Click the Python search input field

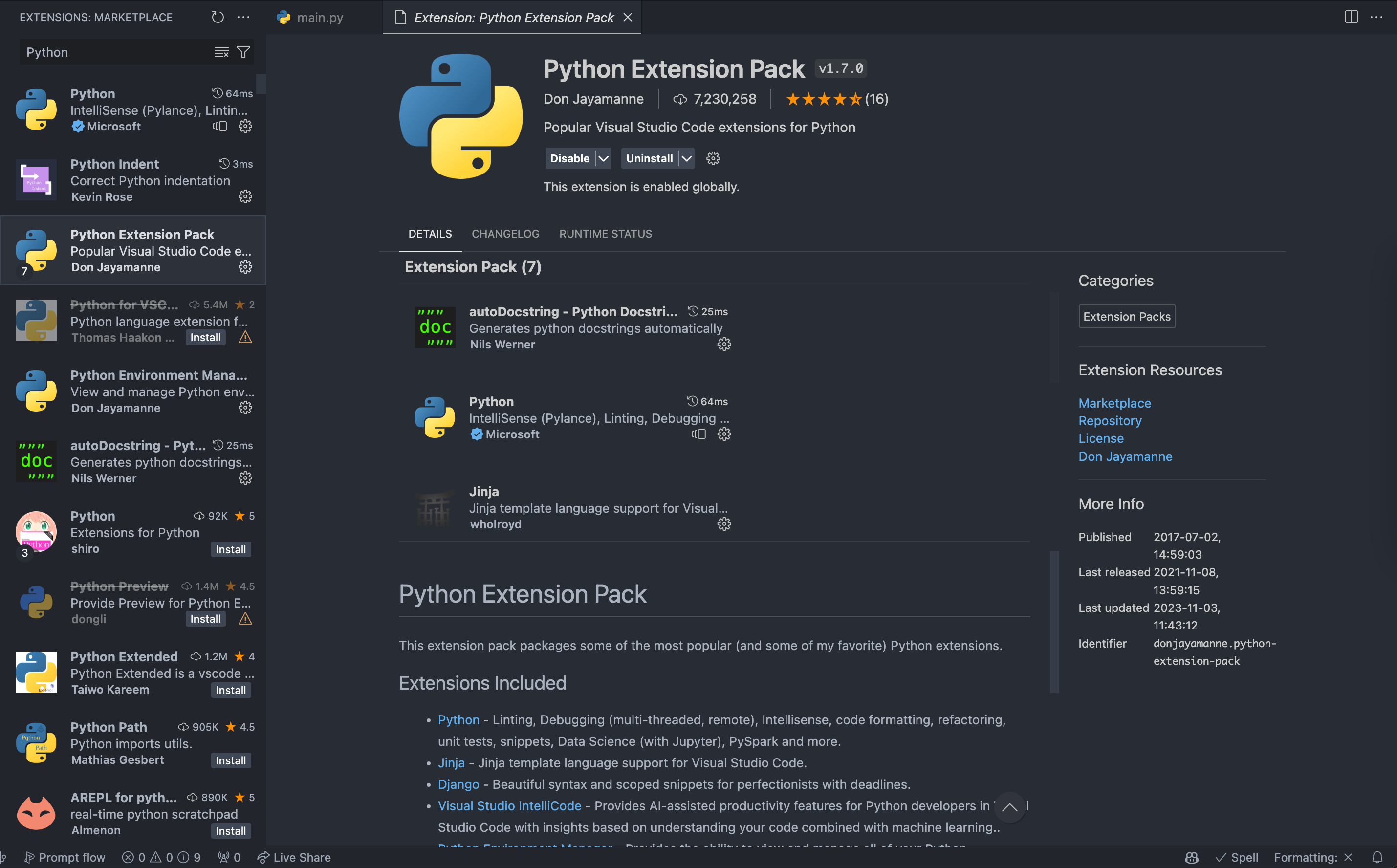[x=115, y=52]
